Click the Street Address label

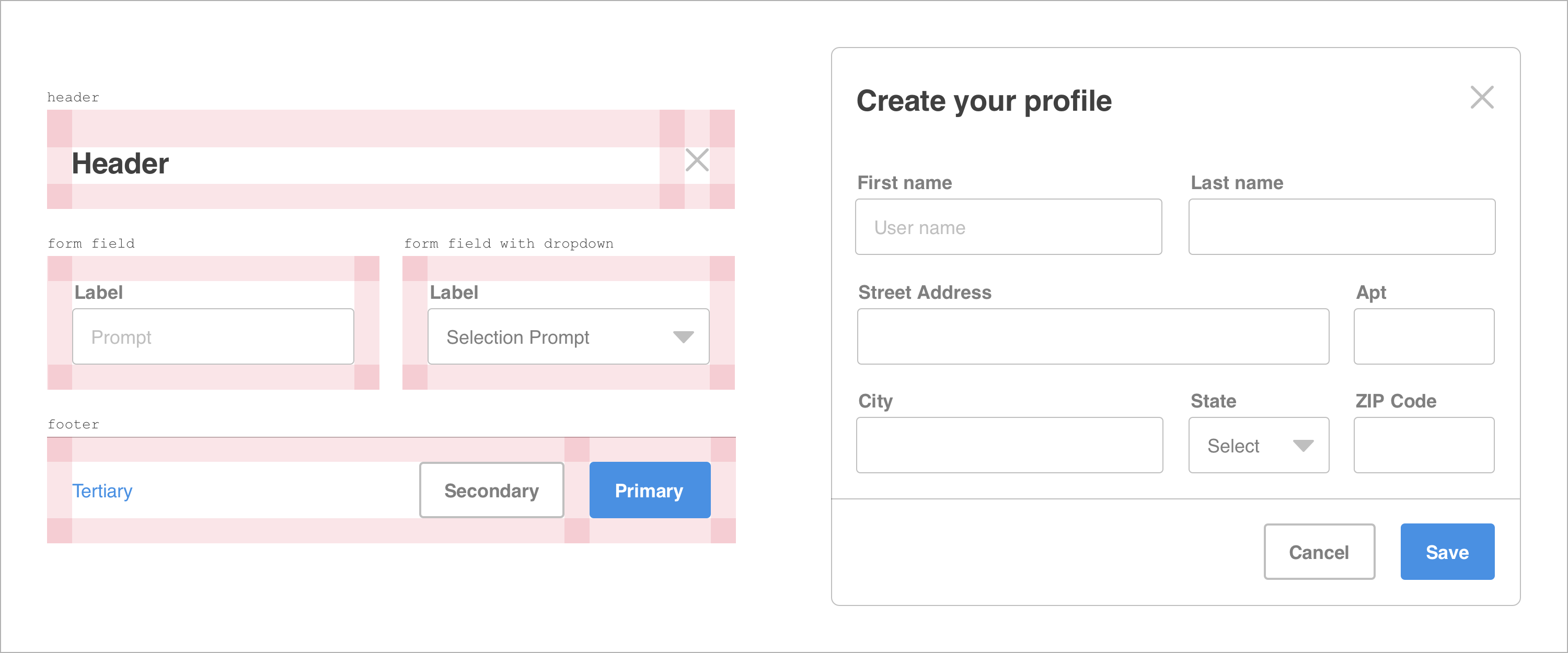tap(924, 293)
